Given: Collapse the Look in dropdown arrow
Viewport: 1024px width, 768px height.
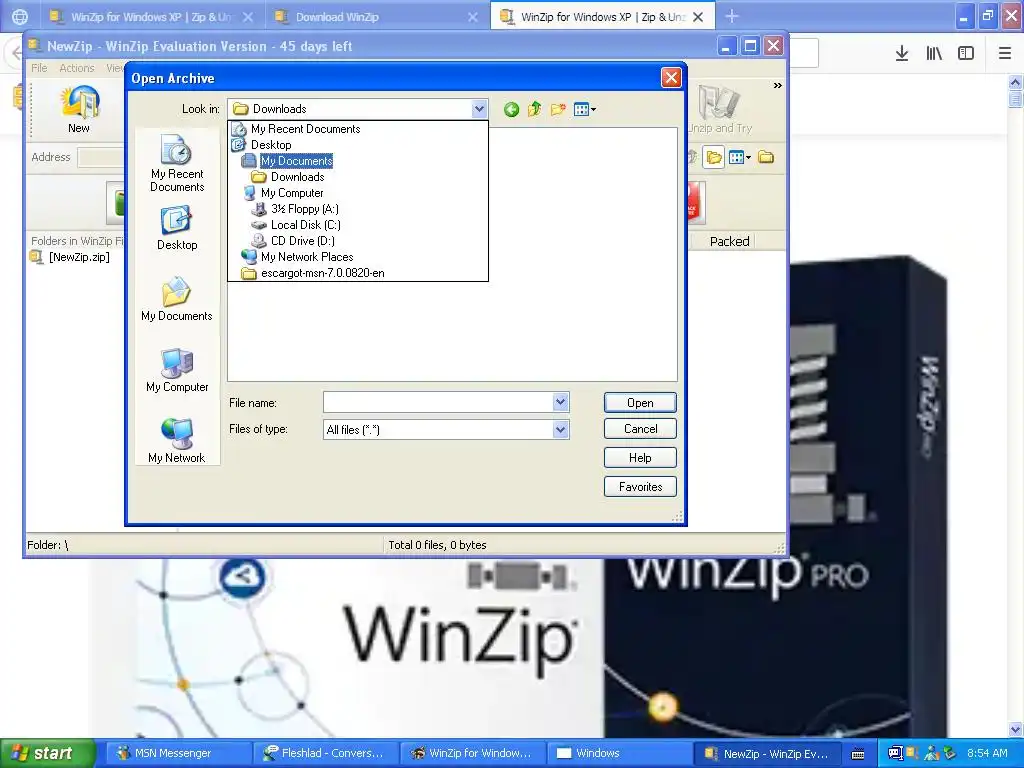Looking at the screenshot, I should pyautogui.click(x=479, y=109).
